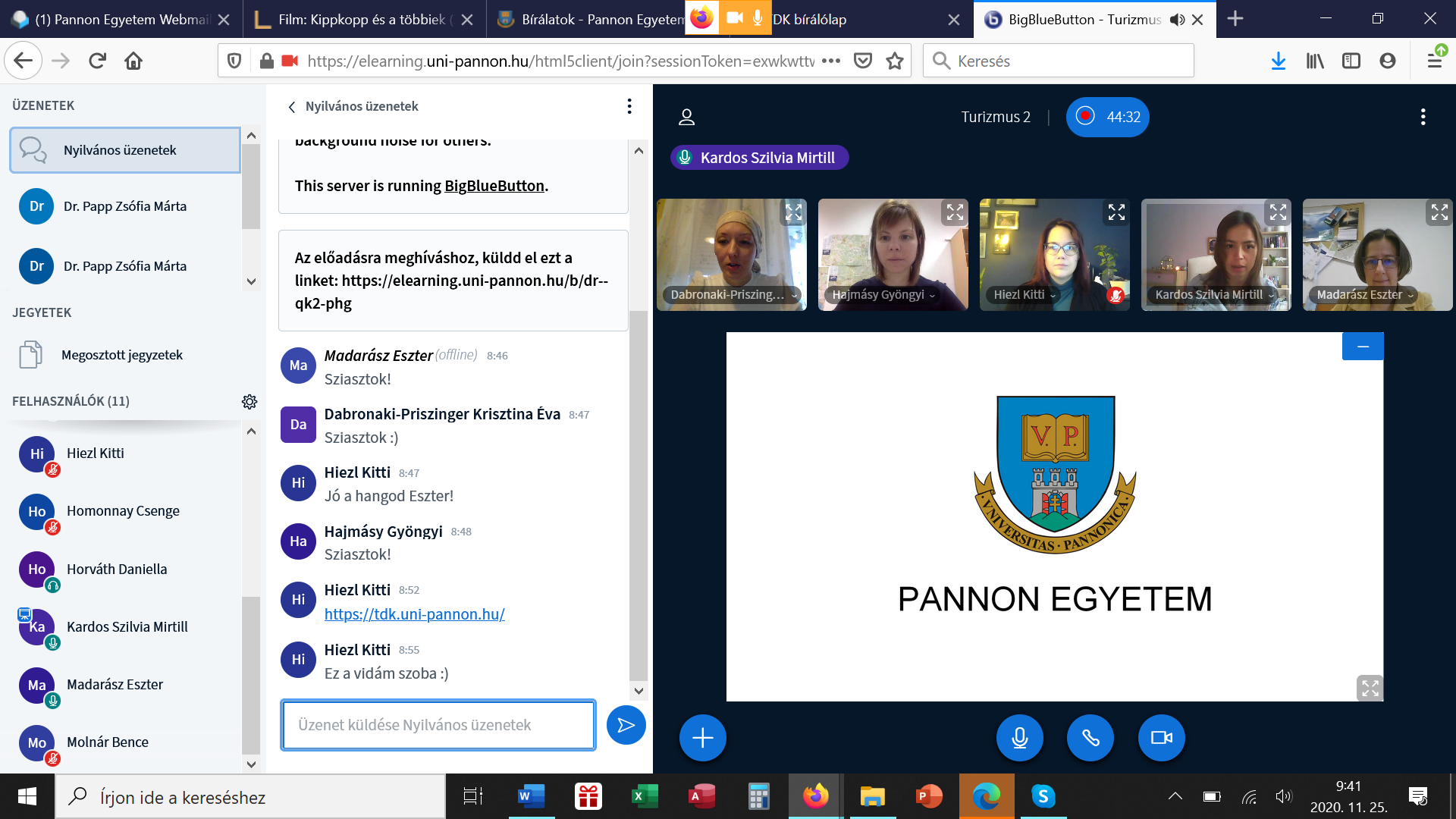Viewport: 1456px width, 819px height.
Task: Collapse public chat with back chevron
Action: coord(292,107)
